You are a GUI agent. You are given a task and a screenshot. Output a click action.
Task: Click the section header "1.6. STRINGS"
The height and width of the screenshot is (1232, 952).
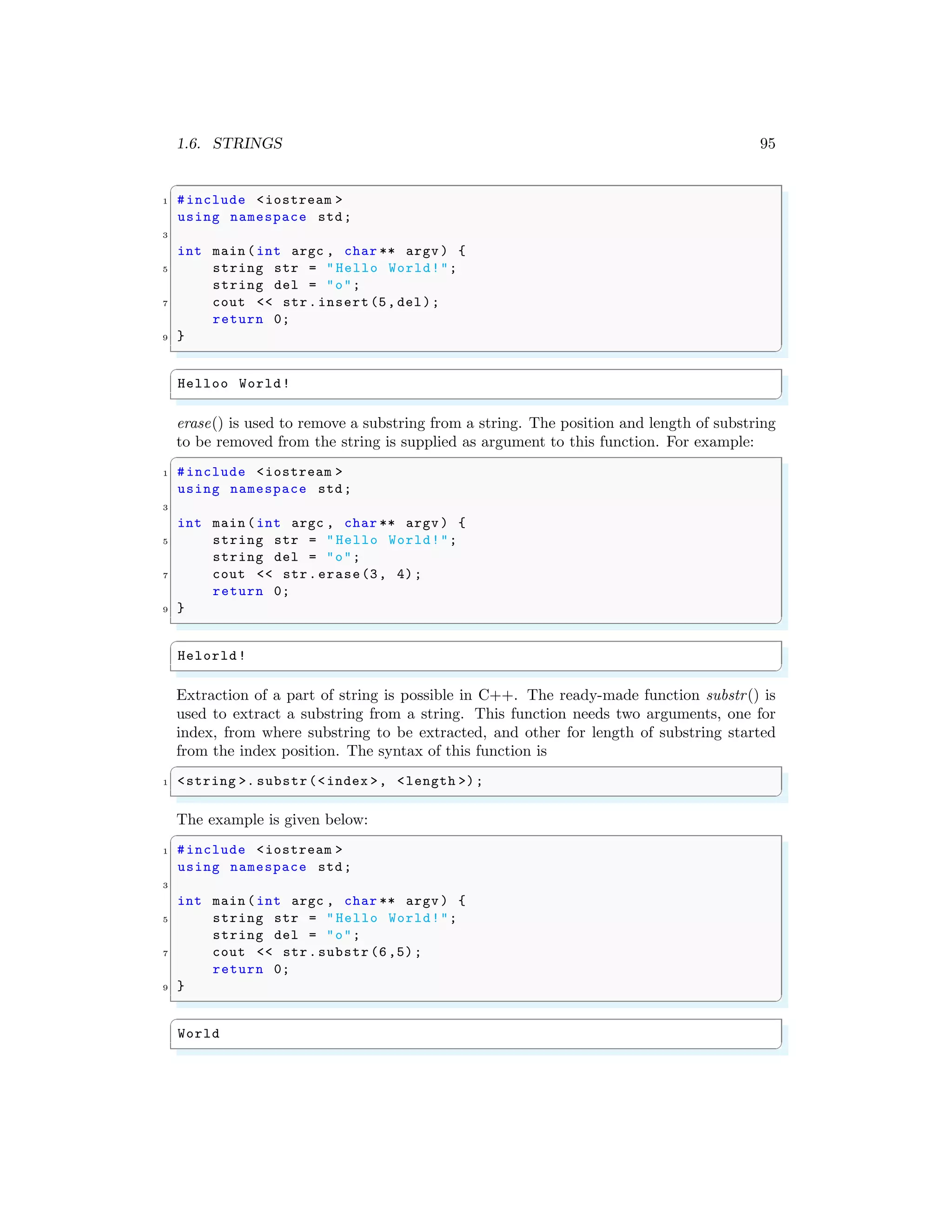click(x=230, y=143)
